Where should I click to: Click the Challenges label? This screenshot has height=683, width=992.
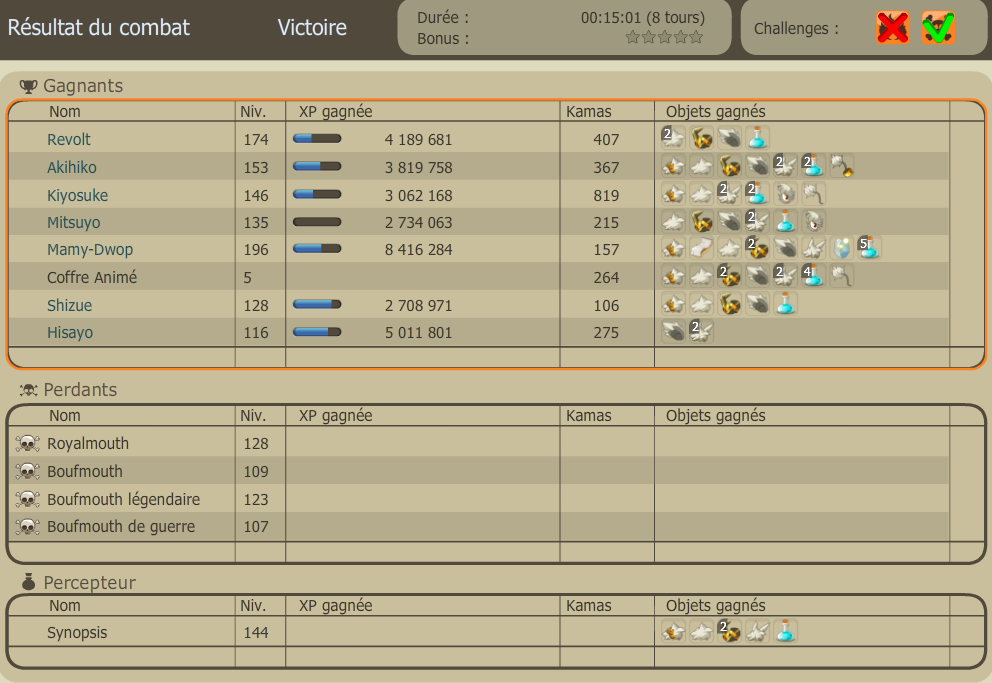pos(796,28)
